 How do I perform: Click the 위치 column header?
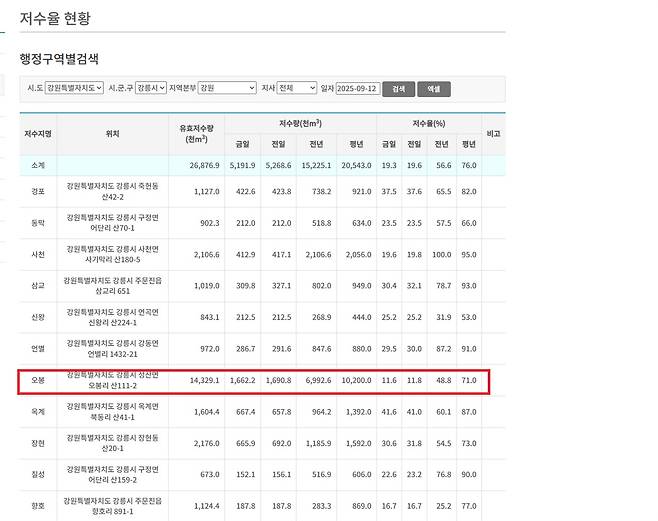click(112, 133)
